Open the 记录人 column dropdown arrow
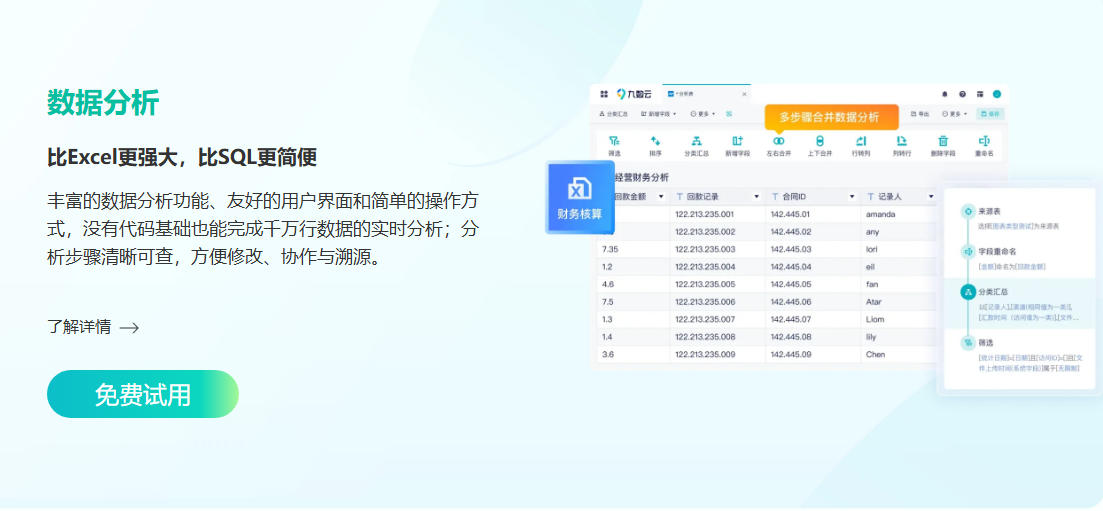The width and height of the screenshot is (1103, 511). coord(931,196)
